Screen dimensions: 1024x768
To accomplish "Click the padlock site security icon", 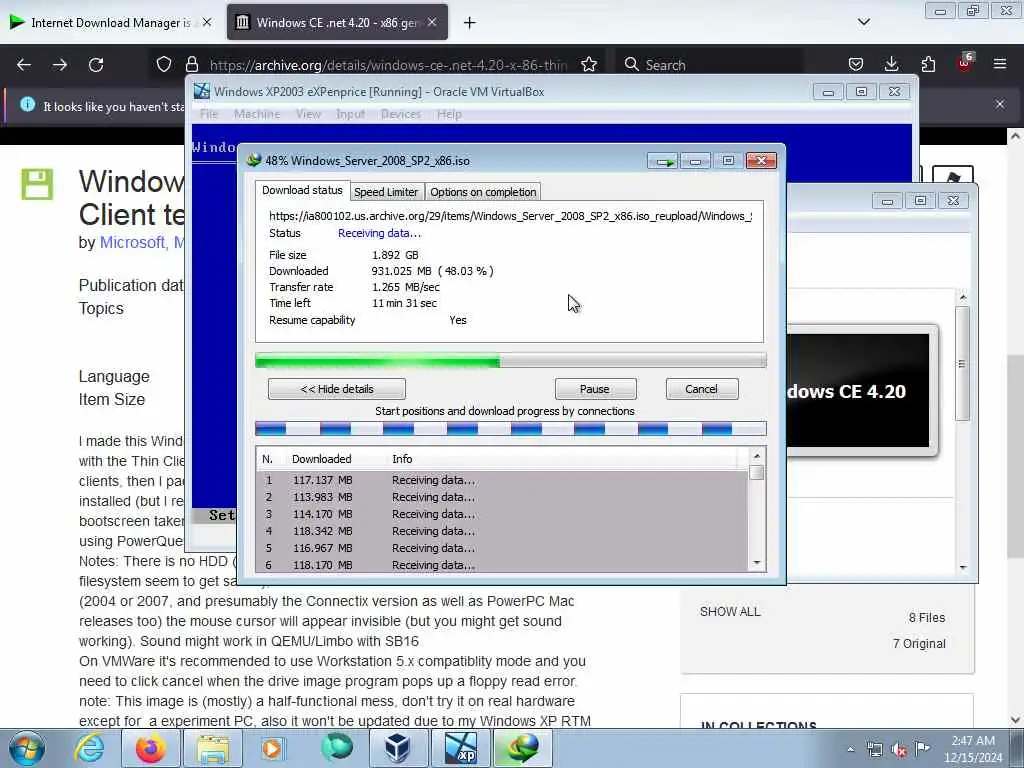I will click(x=191, y=64).
